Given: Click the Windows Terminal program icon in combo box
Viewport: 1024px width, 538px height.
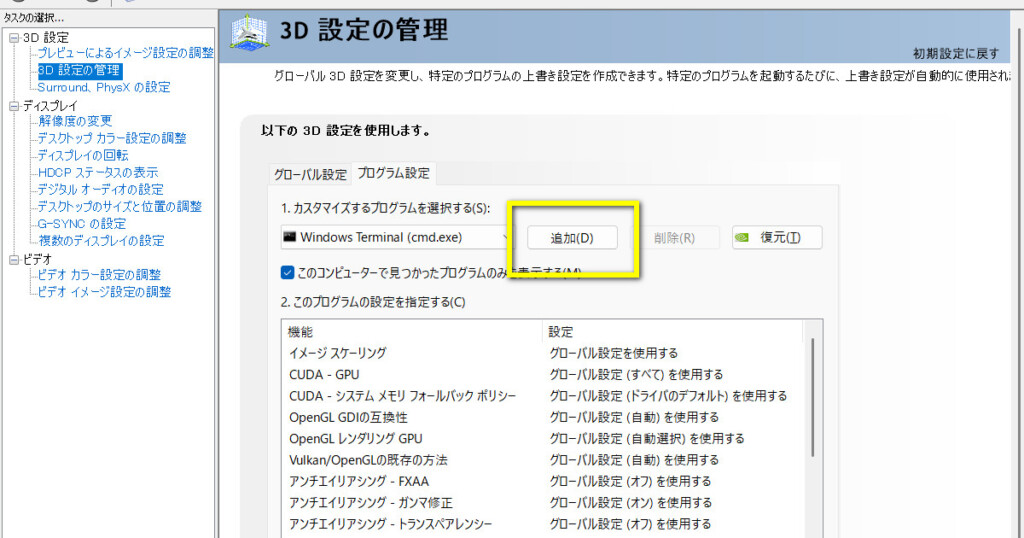Looking at the screenshot, I should (289, 237).
